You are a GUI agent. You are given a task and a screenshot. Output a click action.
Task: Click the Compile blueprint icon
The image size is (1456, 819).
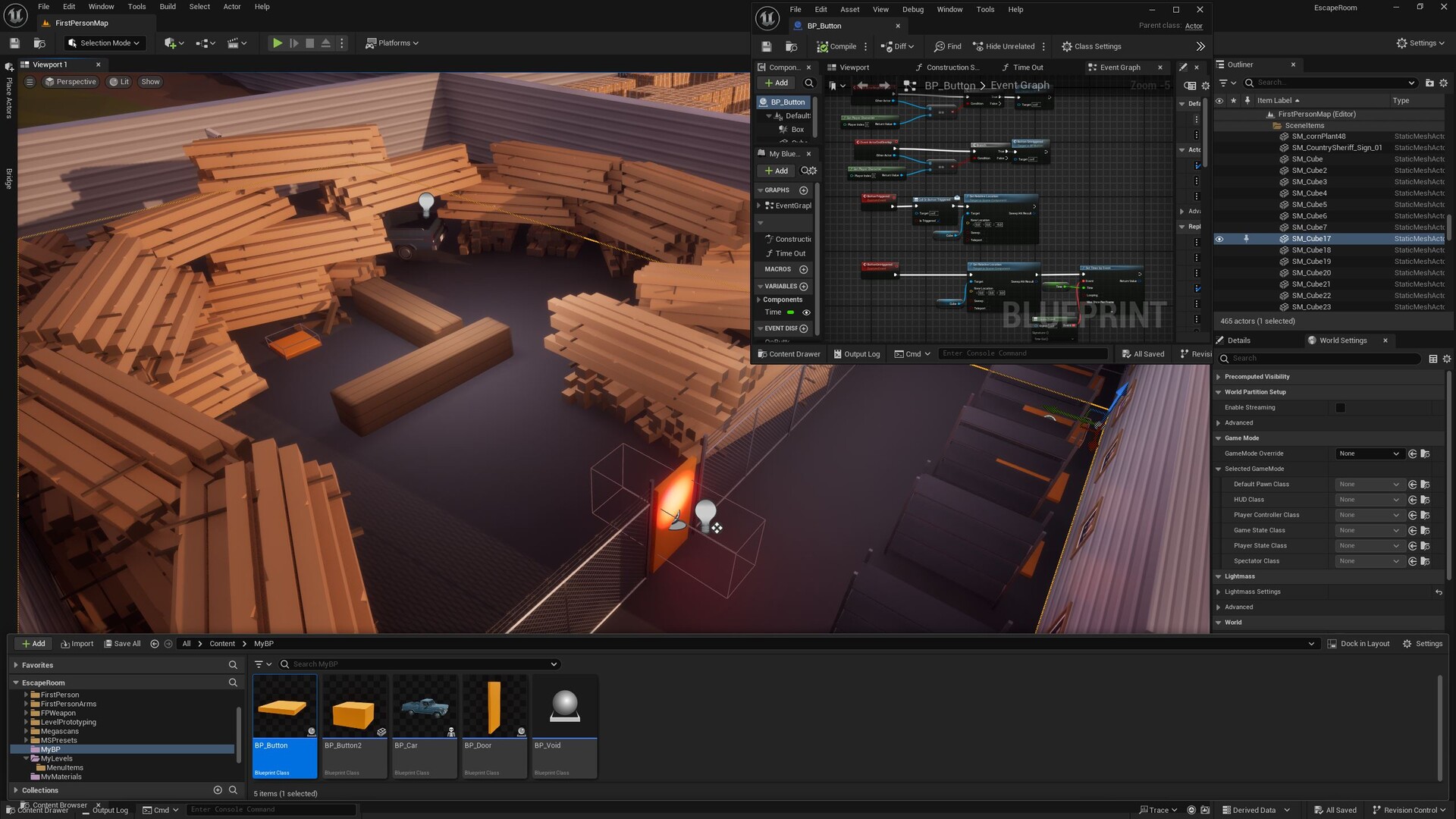point(822,46)
